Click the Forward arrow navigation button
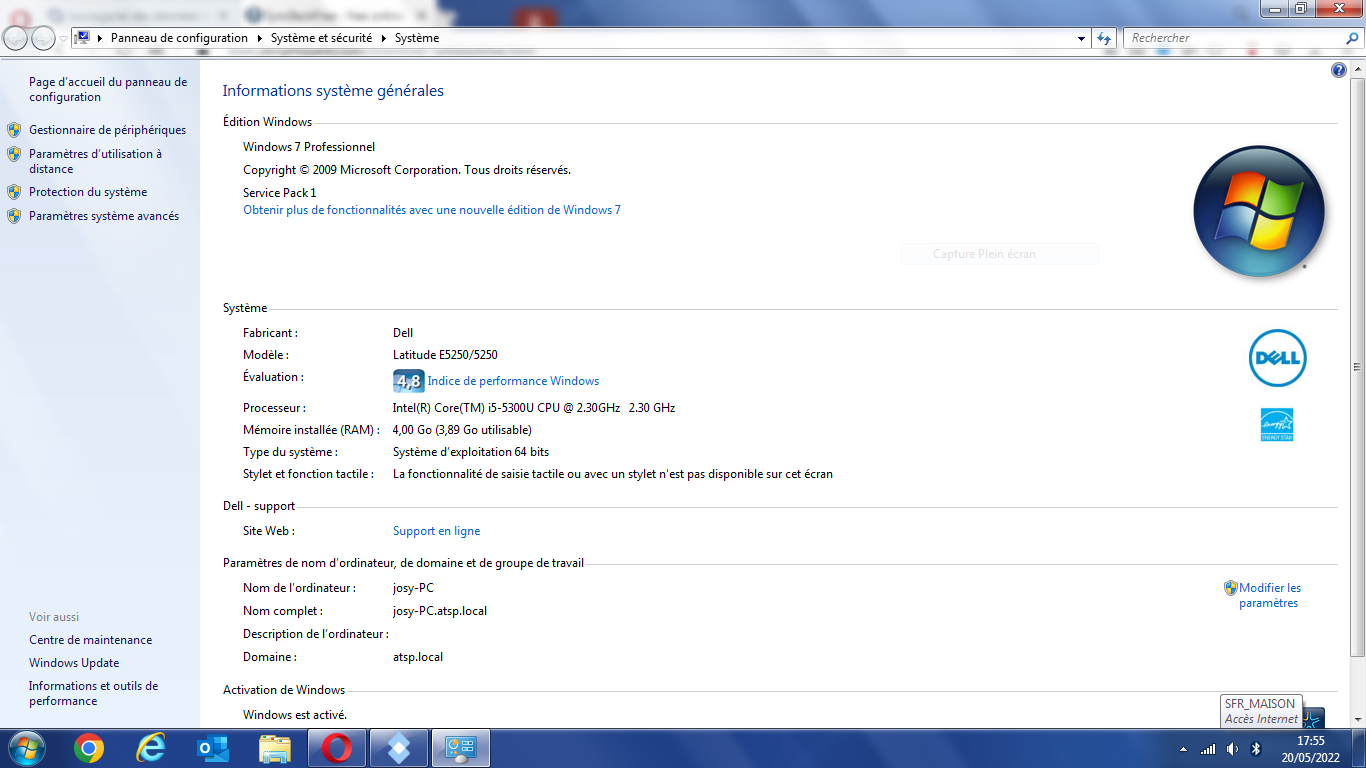1366x768 pixels. pyautogui.click(x=43, y=38)
